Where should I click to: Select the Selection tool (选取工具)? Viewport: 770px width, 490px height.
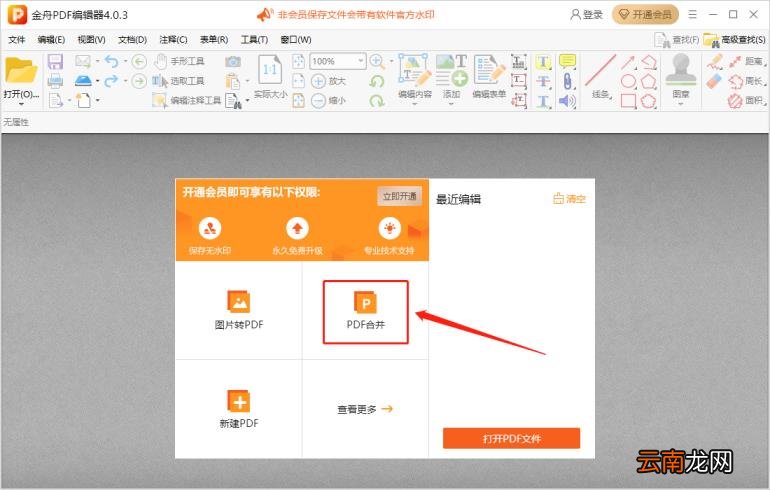178,81
